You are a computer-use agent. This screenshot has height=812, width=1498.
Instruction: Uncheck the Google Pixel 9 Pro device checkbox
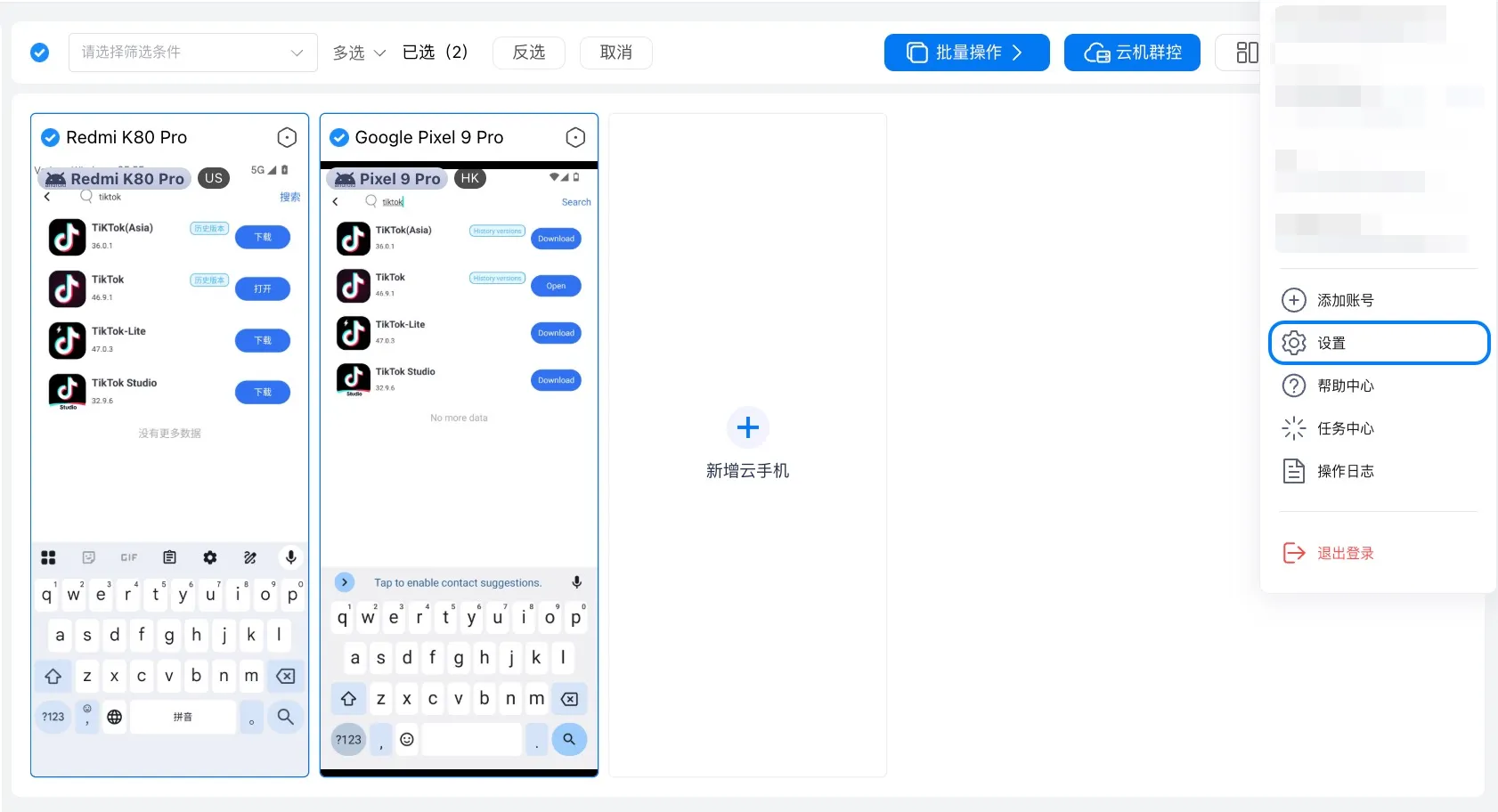[339, 137]
